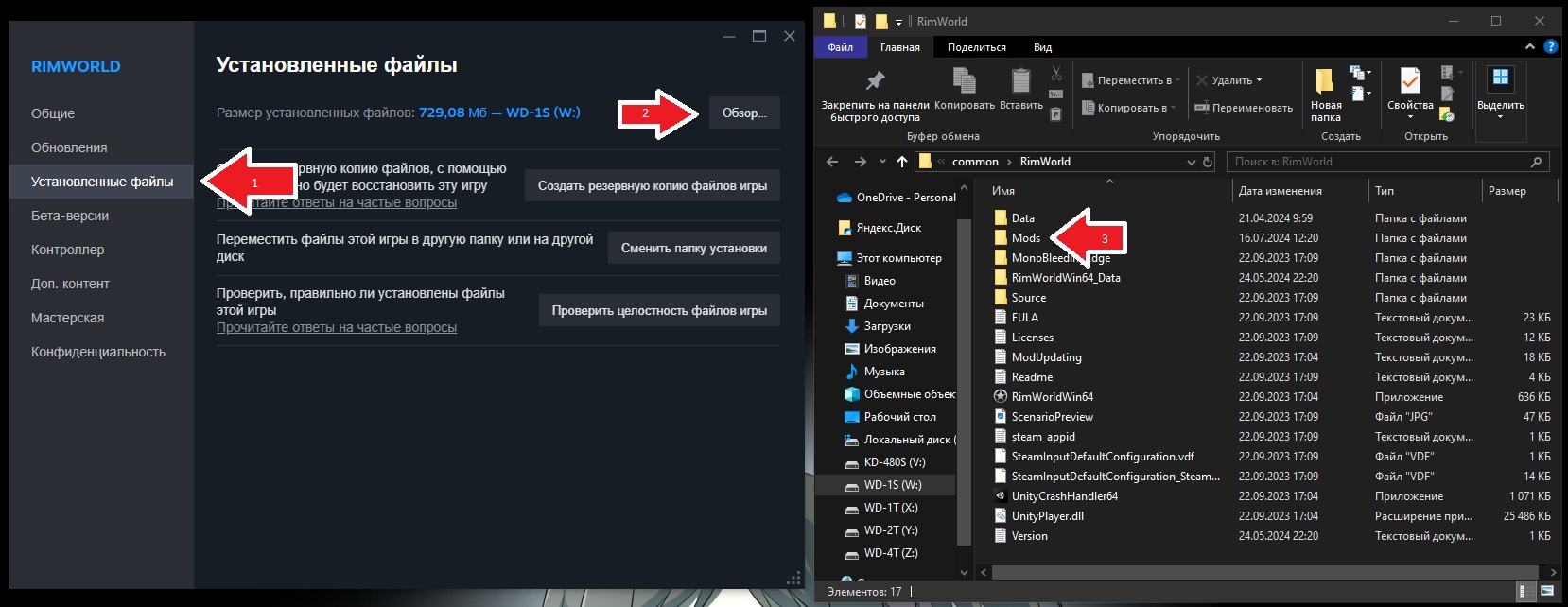Click Pin to Quick access icon in Explorer ribbon
Viewport: 1568px width, 607px height.
tap(875, 81)
